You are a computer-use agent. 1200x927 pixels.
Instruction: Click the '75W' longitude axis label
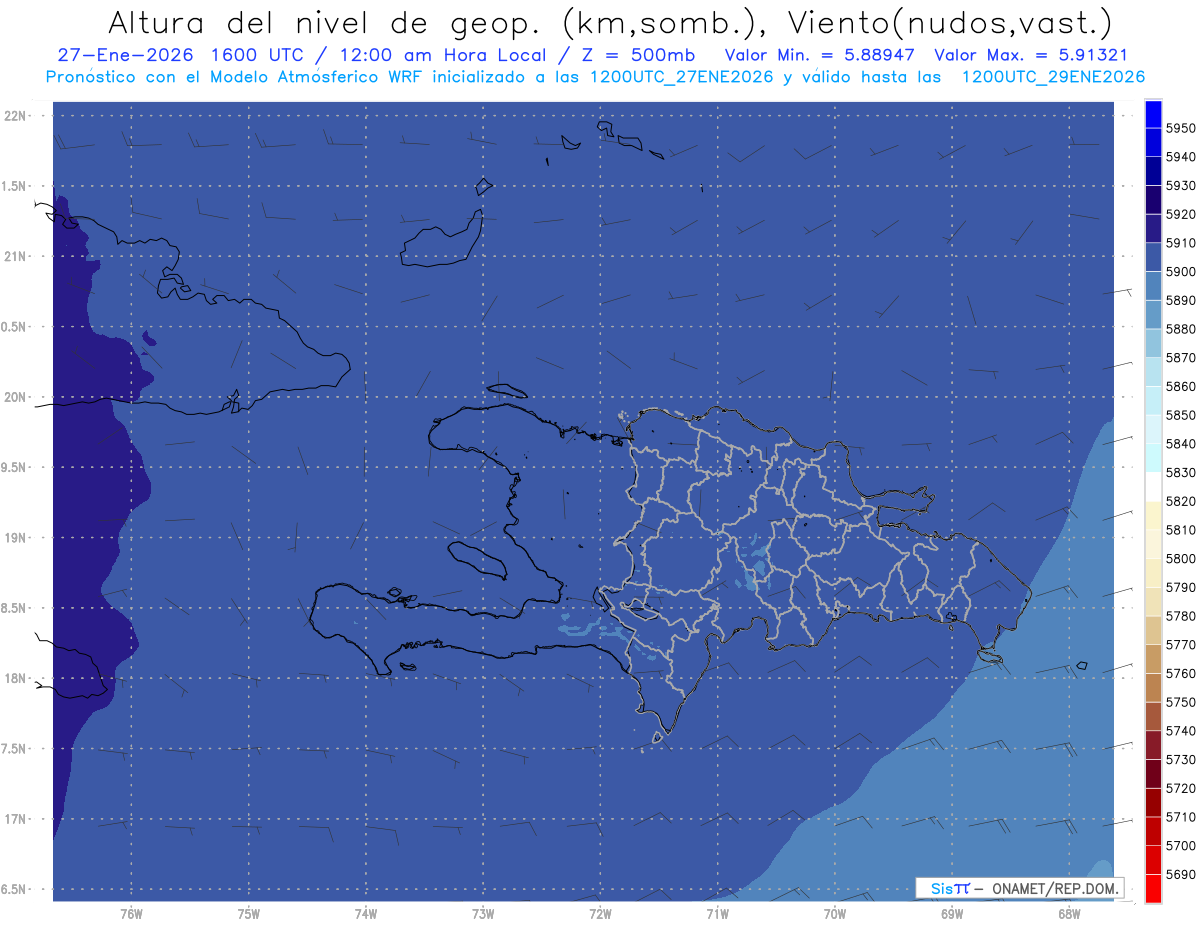249,914
